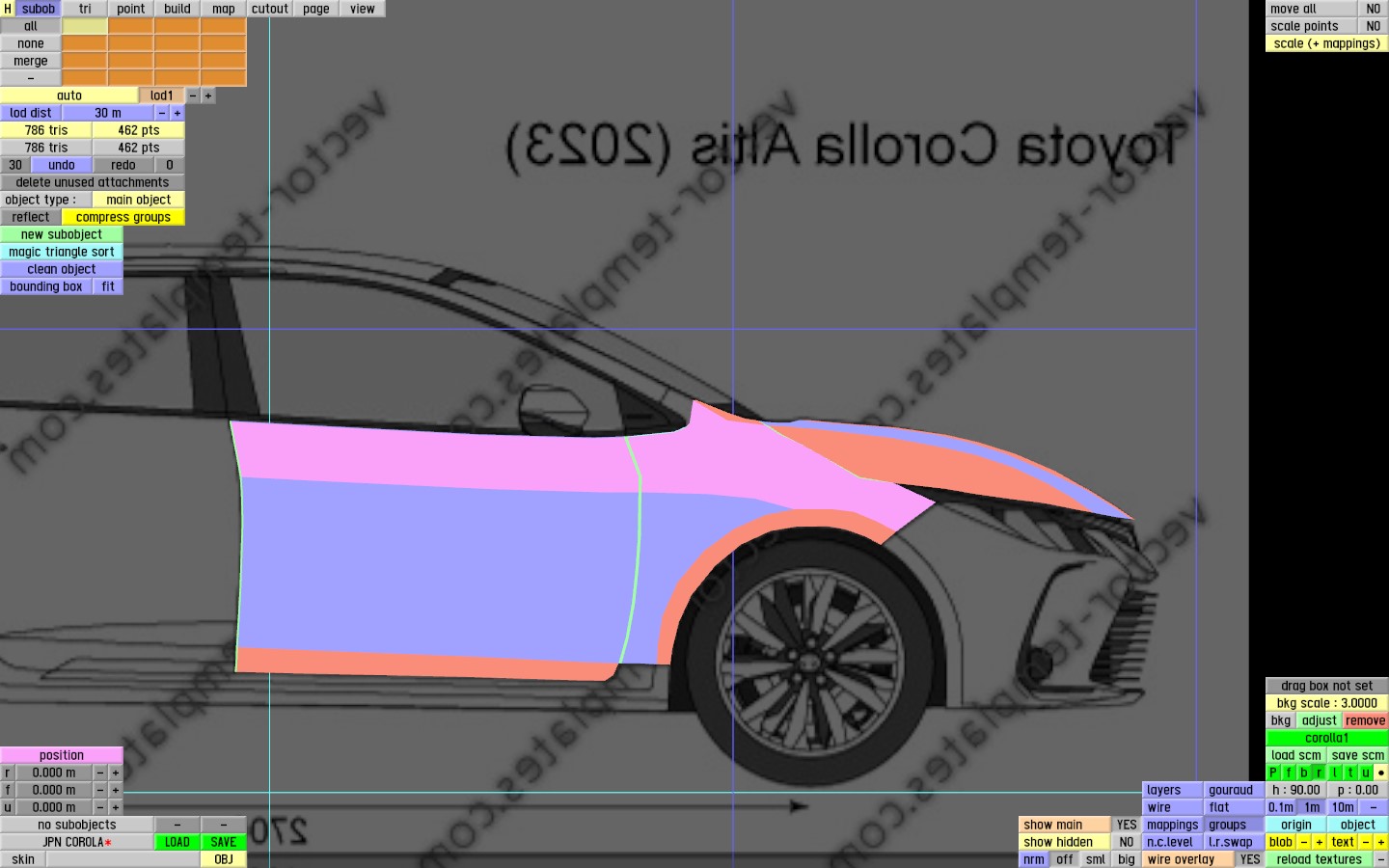Reduce lod dist with its minus button
Image resolution: width=1389 pixels, height=868 pixels.
point(162,113)
